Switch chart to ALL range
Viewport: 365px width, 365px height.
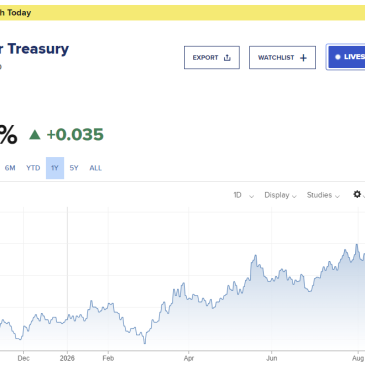95,168
